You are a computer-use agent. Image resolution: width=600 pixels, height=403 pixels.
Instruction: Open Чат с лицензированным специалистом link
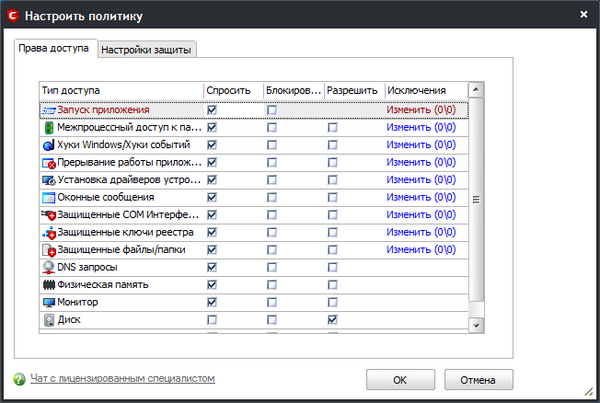click(122, 379)
